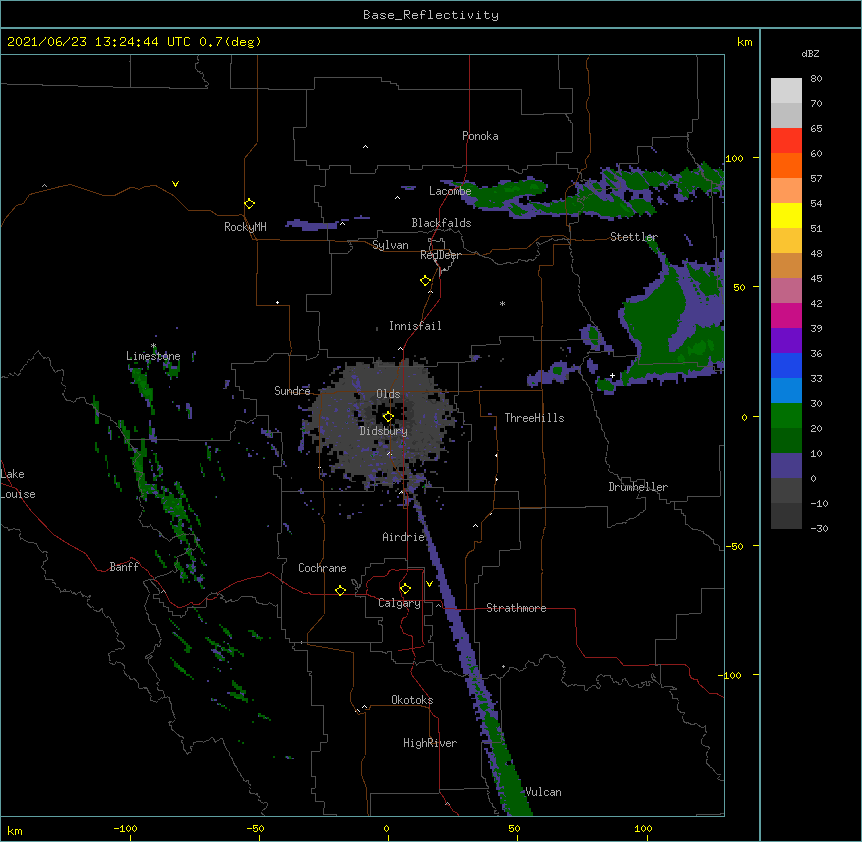Click the Innisfail label
The image size is (862, 842).
tap(415, 326)
